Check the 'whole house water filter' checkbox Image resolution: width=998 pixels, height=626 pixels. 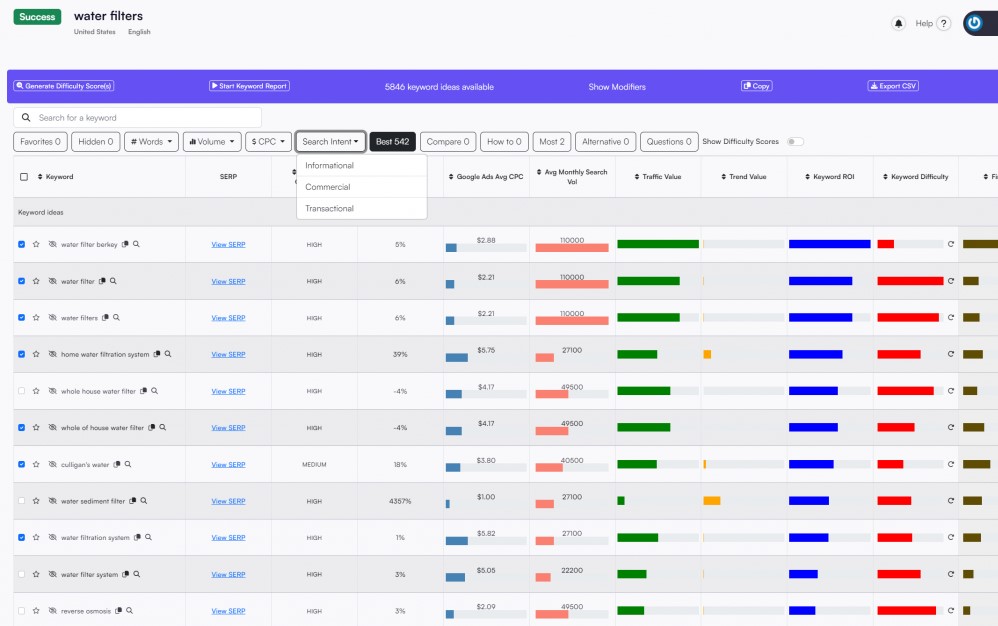coord(22,391)
